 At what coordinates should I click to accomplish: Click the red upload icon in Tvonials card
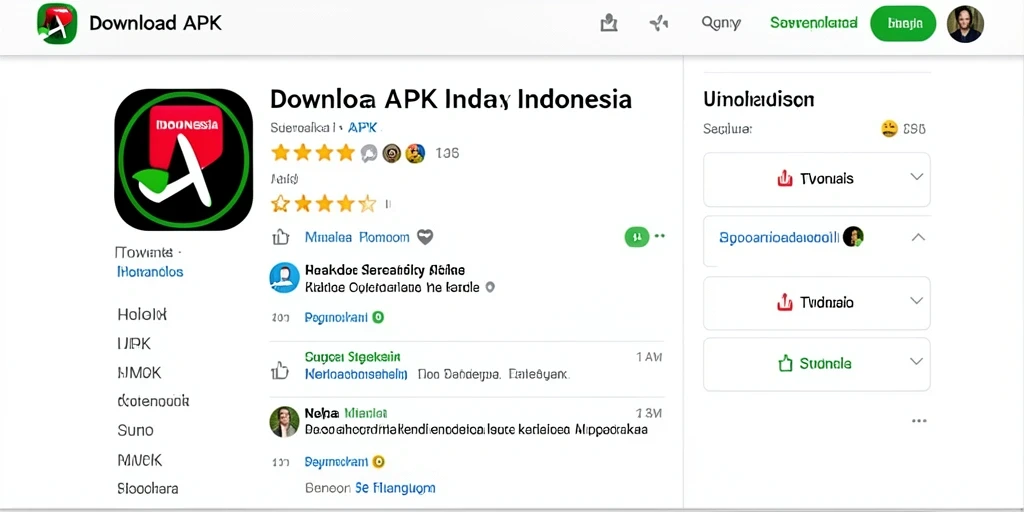click(784, 178)
